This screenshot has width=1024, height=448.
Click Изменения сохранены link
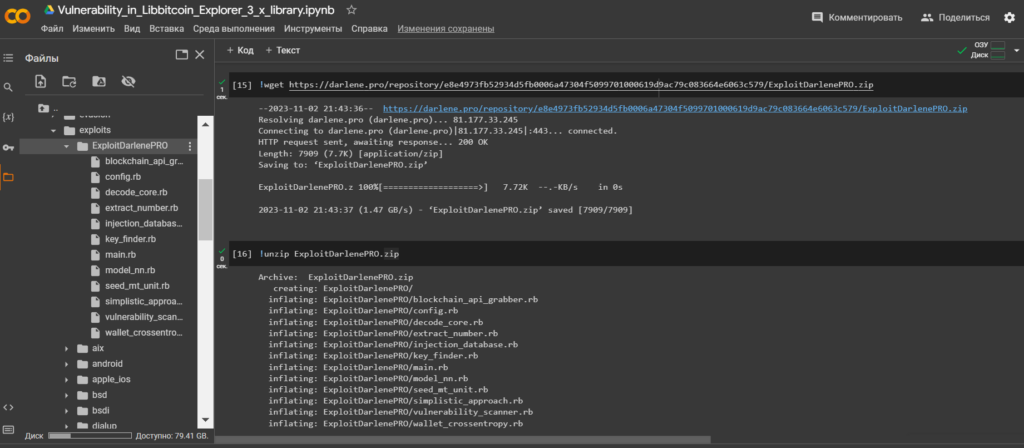coord(445,29)
